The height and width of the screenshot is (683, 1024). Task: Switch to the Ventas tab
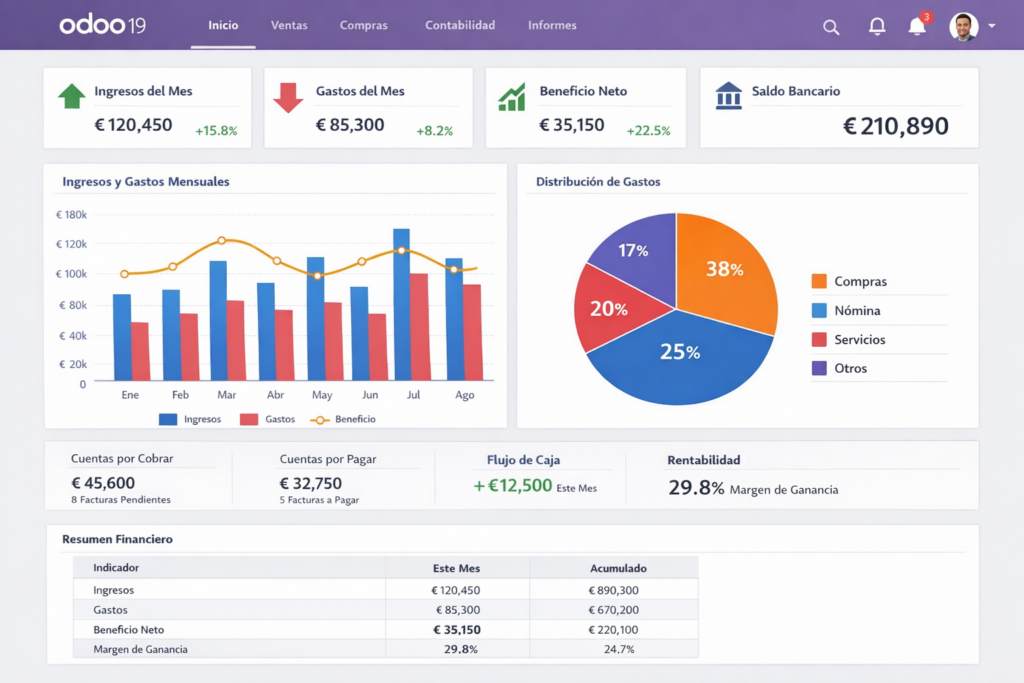click(288, 26)
